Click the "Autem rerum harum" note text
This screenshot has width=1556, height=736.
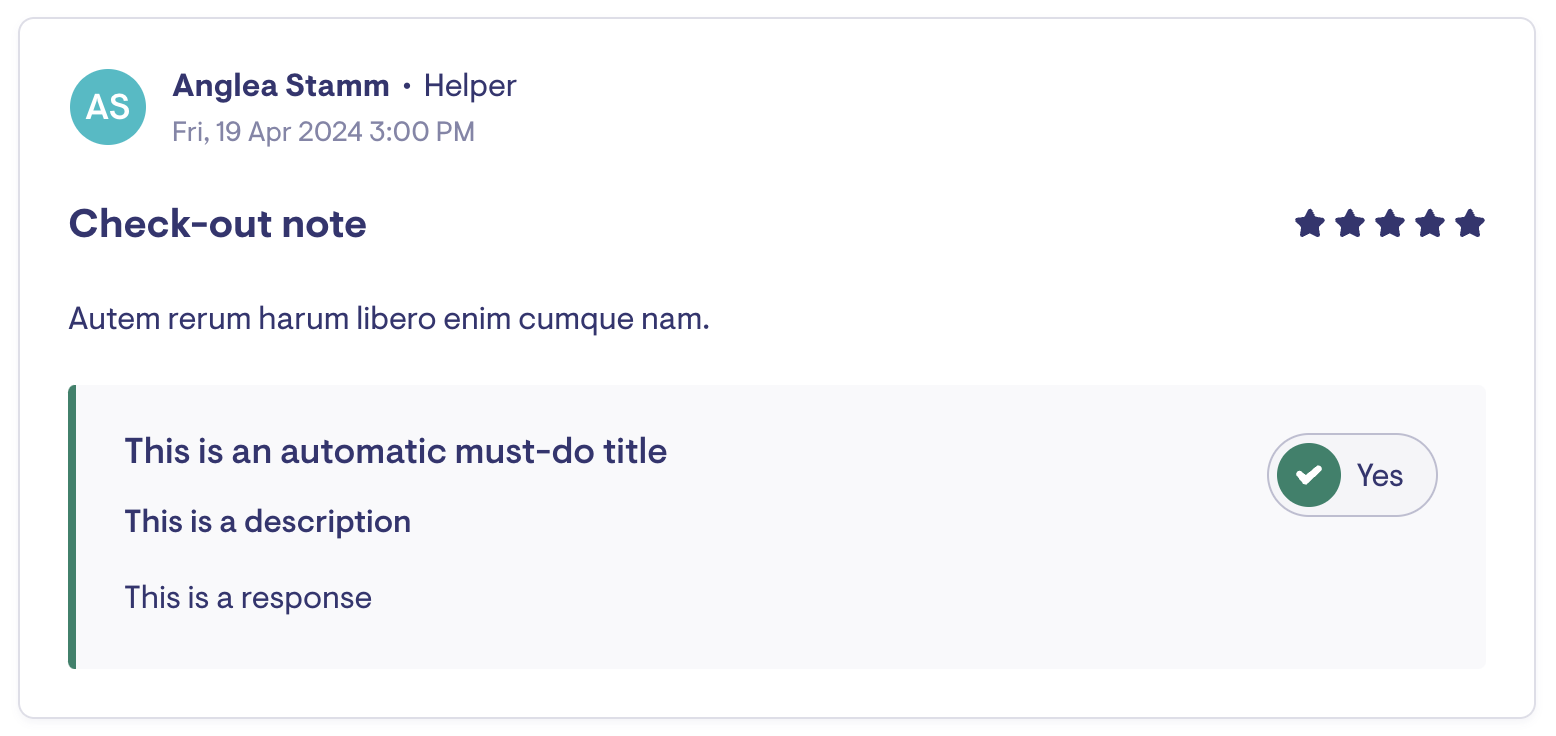[389, 320]
